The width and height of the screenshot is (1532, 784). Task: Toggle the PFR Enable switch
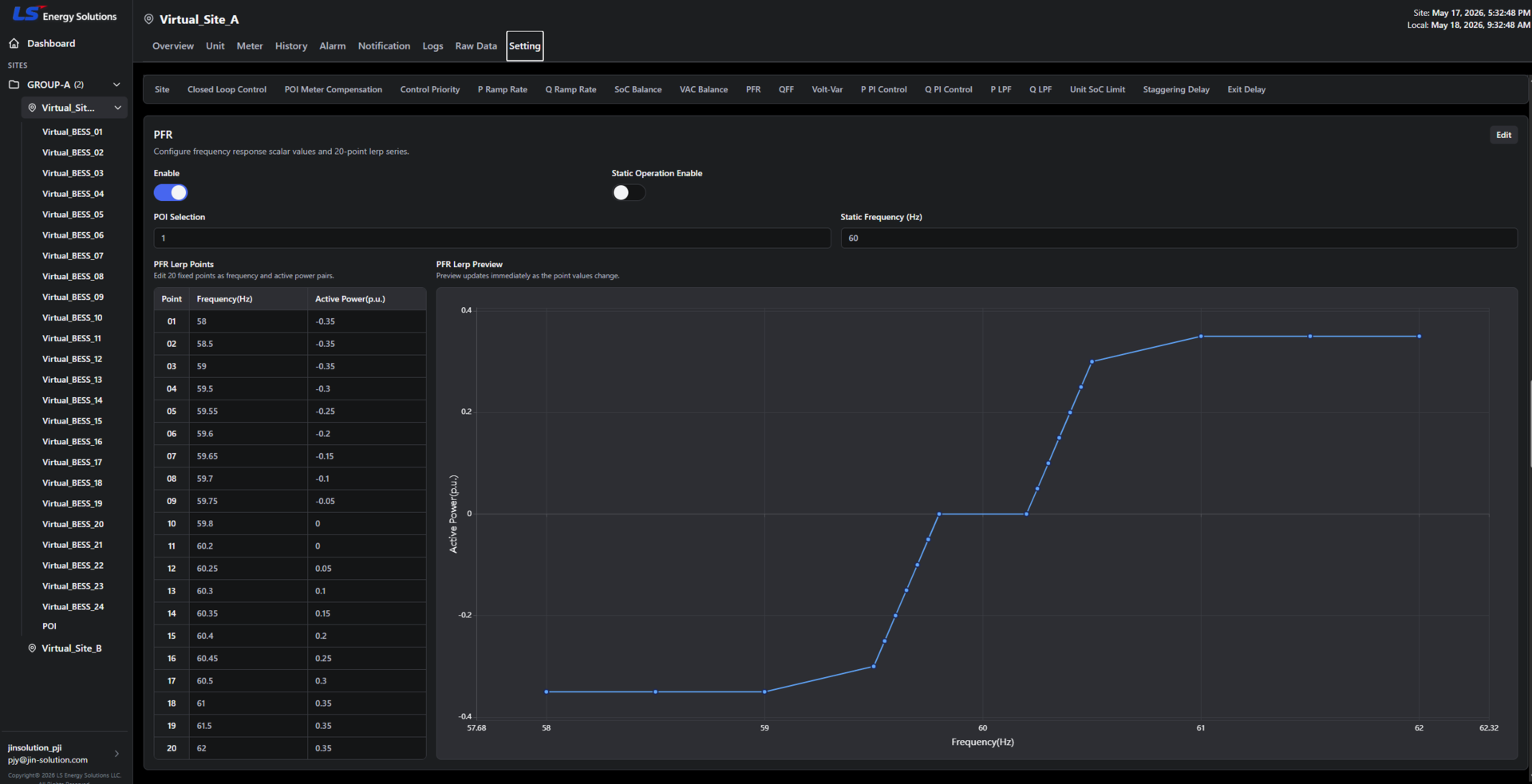pos(171,192)
